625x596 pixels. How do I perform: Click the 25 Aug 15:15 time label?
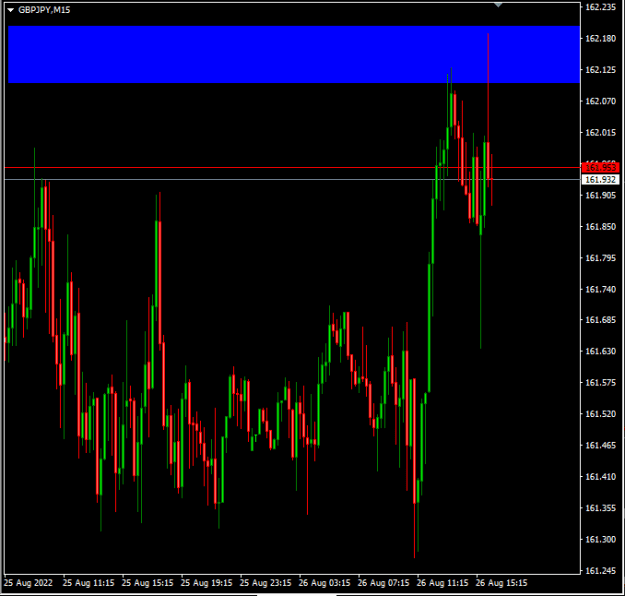pos(147,583)
